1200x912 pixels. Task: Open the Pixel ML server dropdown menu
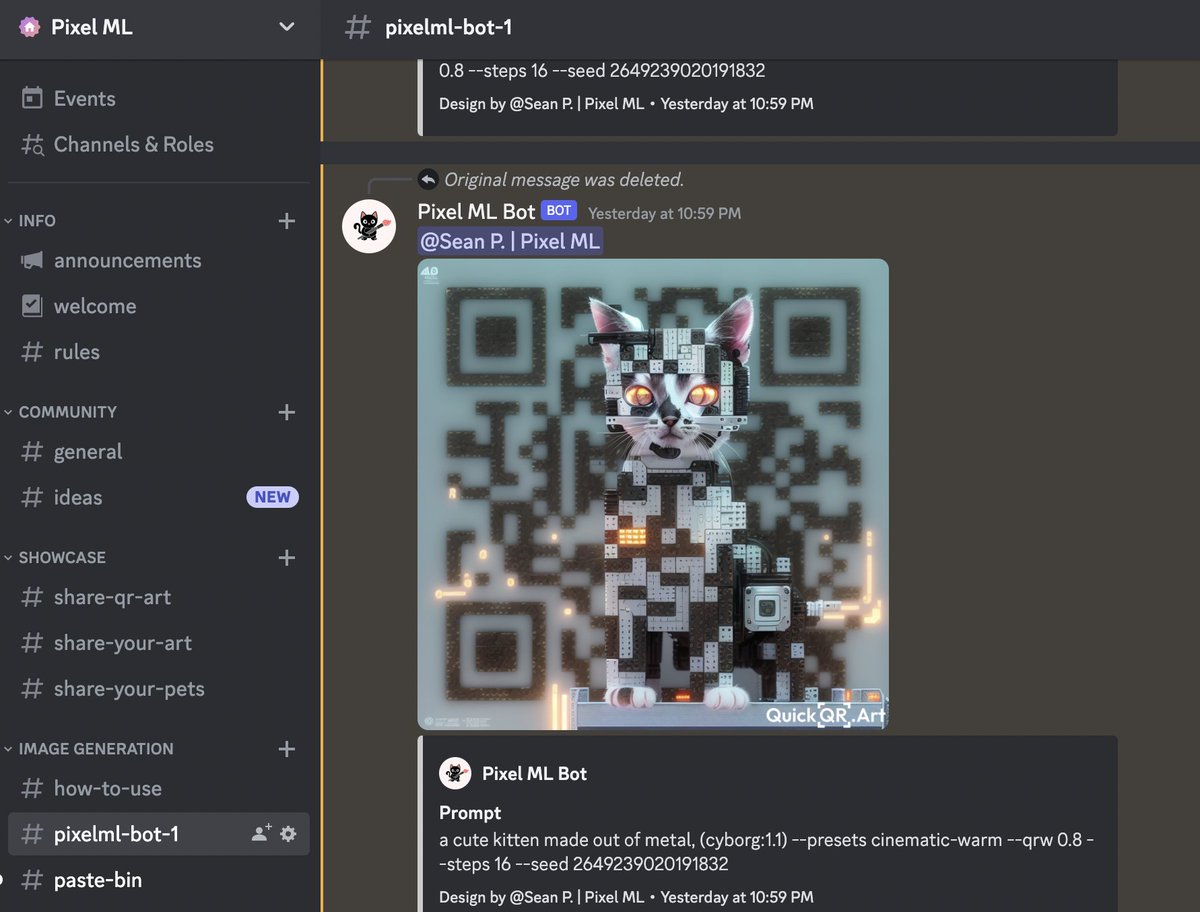[287, 27]
